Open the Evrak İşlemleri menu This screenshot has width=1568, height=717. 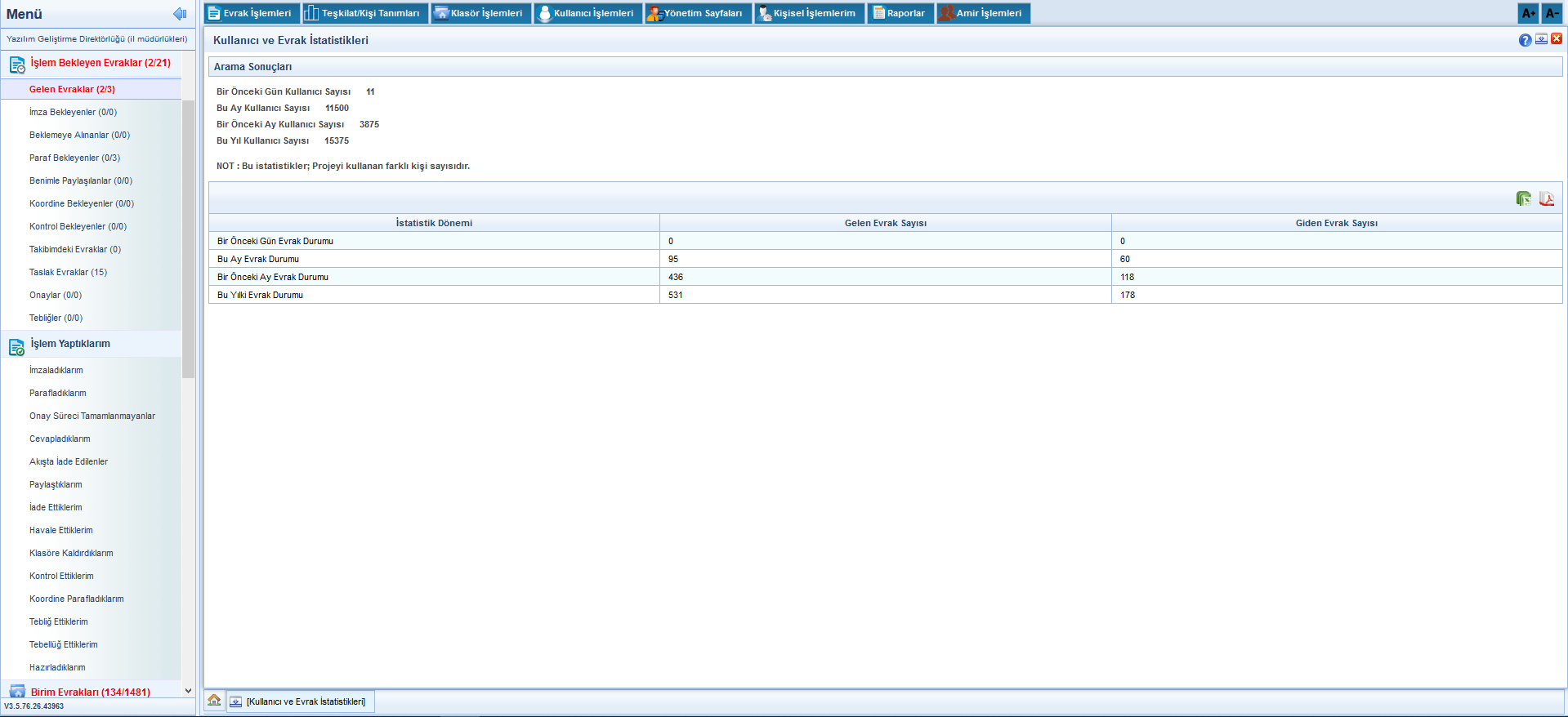250,13
